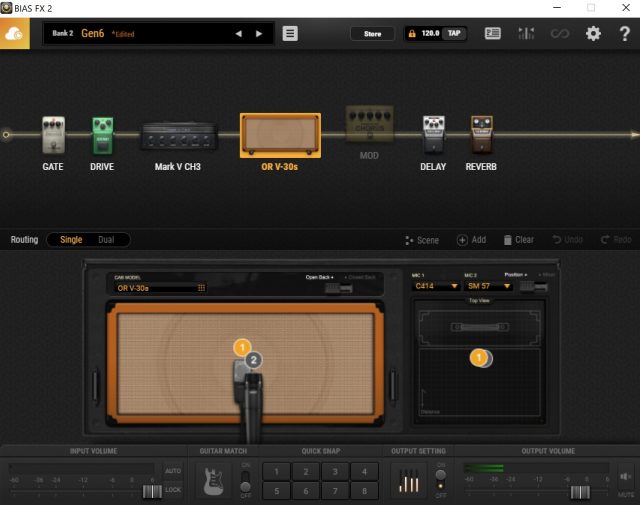Open settings gear icon

click(x=593, y=33)
